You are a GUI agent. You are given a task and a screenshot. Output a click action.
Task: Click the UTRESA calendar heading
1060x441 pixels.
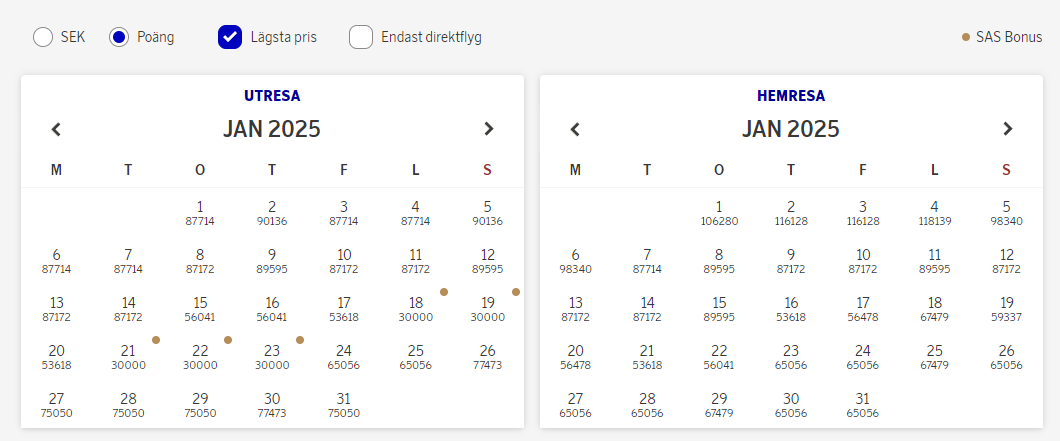pos(272,96)
